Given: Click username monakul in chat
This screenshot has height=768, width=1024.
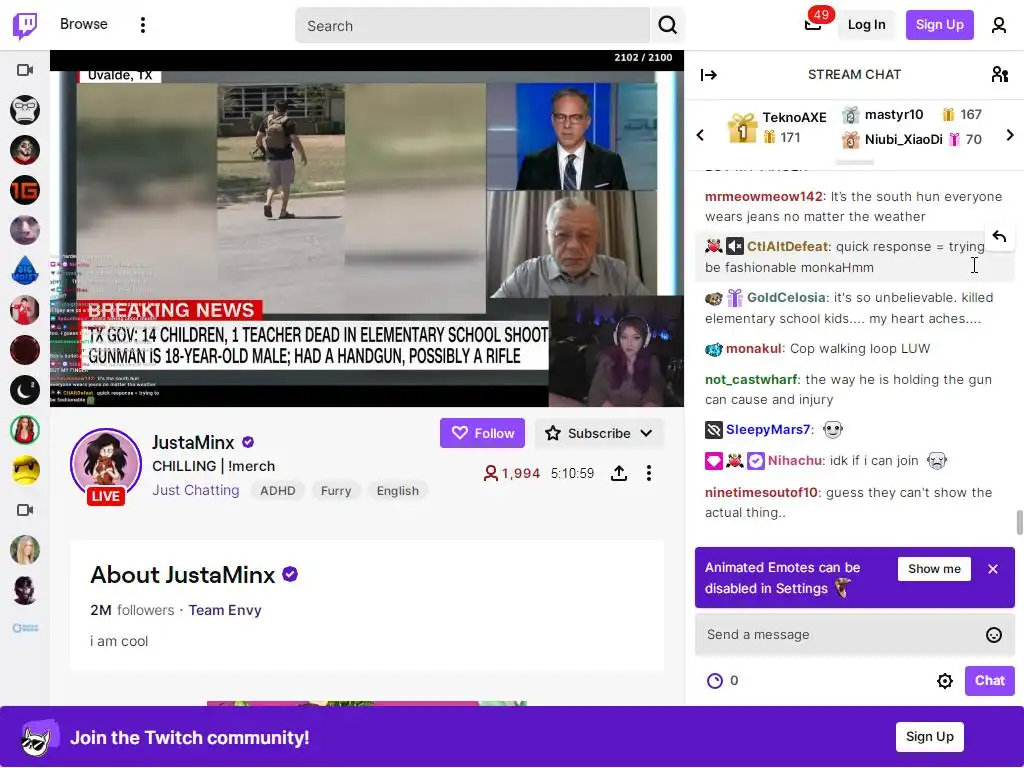Looking at the screenshot, I should tap(754, 349).
